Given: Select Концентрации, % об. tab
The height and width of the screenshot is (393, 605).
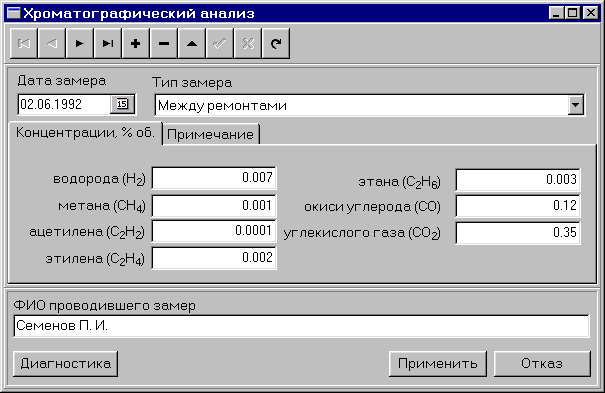Looking at the screenshot, I should [85, 133].
